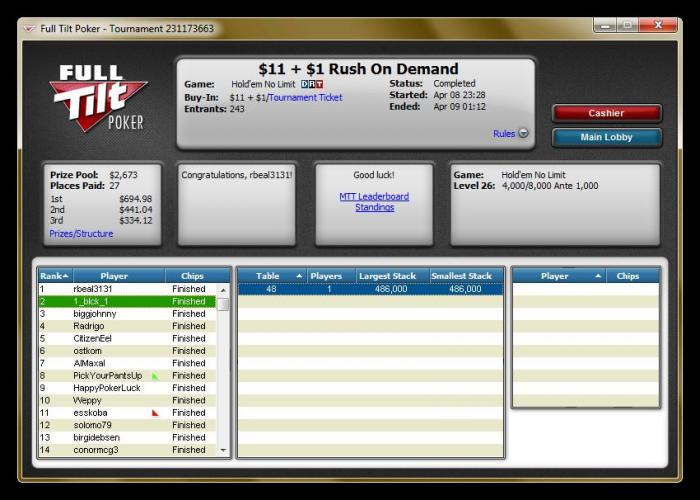
Task: Click the rank list scroll up arrow
Action: 223,290
